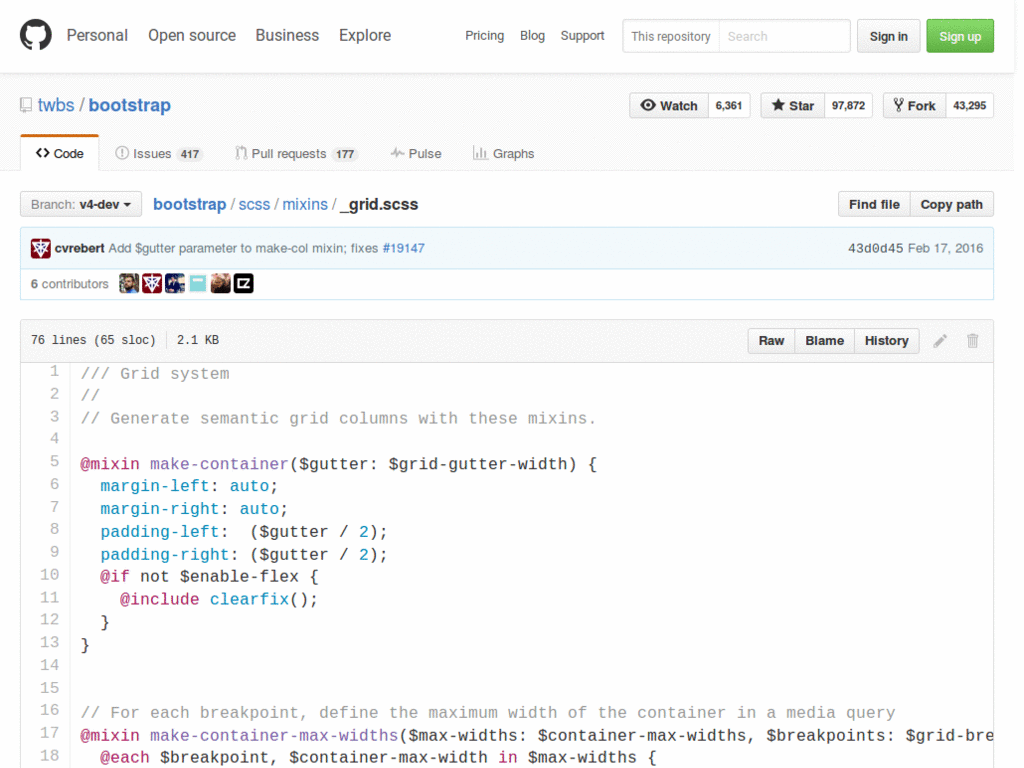Open cvrebert's profile link

tap(80, 248)
